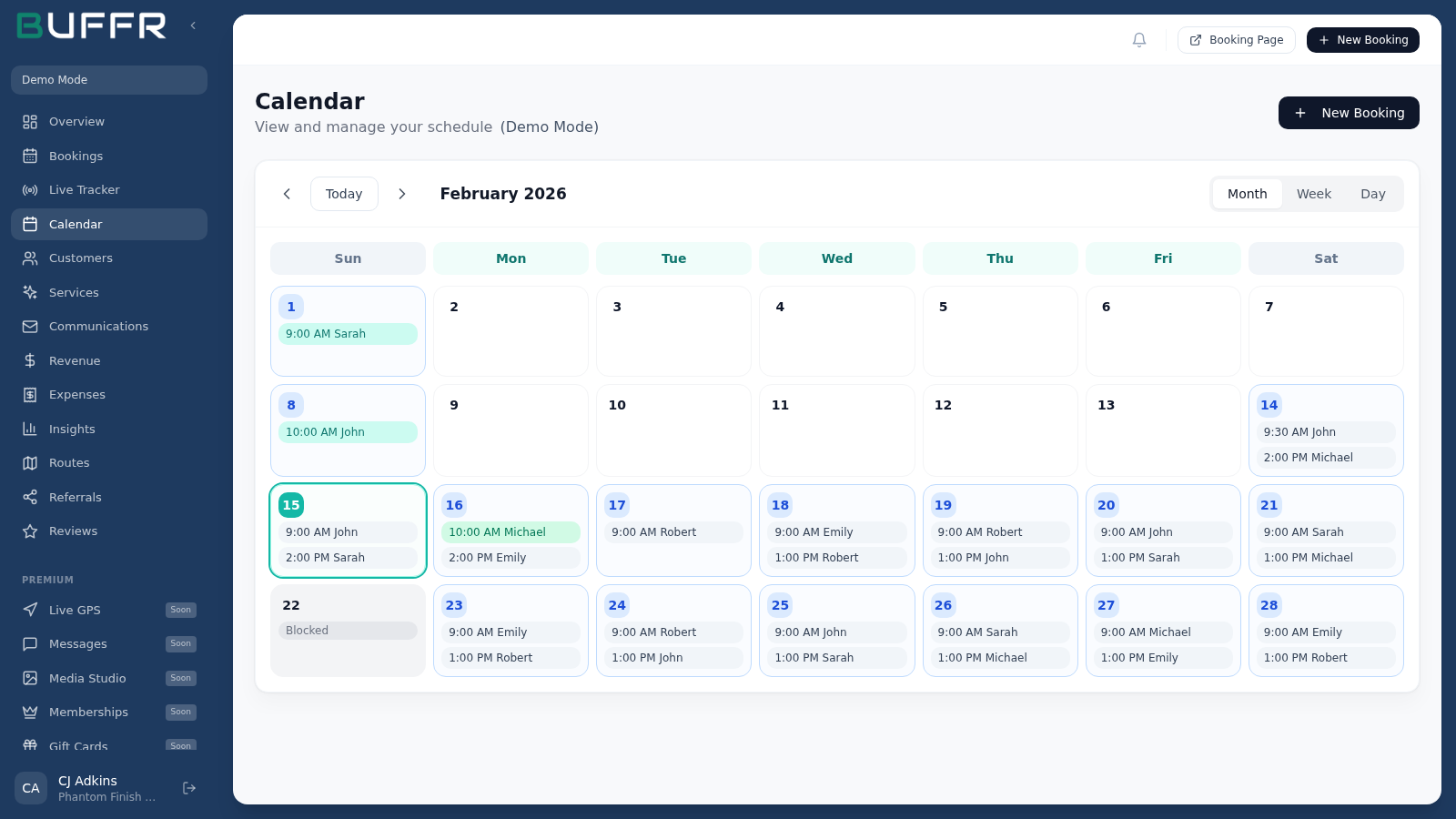Switch to the Overview tab
The image size is (1456, 819).
click(76, 121)
